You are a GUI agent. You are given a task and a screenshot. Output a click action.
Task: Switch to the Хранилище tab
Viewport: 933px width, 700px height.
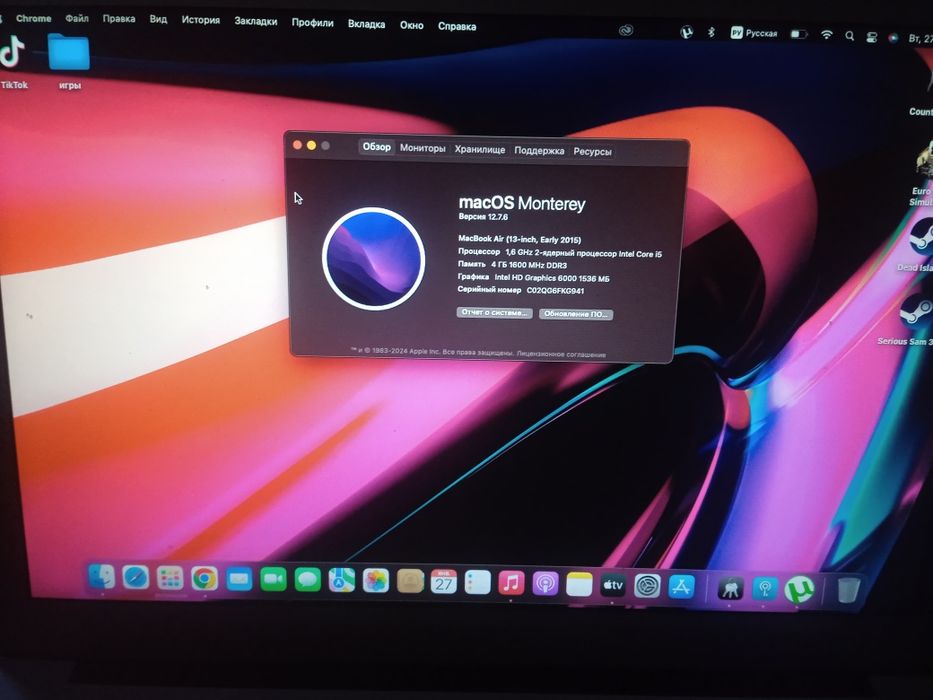click(480, 149)
